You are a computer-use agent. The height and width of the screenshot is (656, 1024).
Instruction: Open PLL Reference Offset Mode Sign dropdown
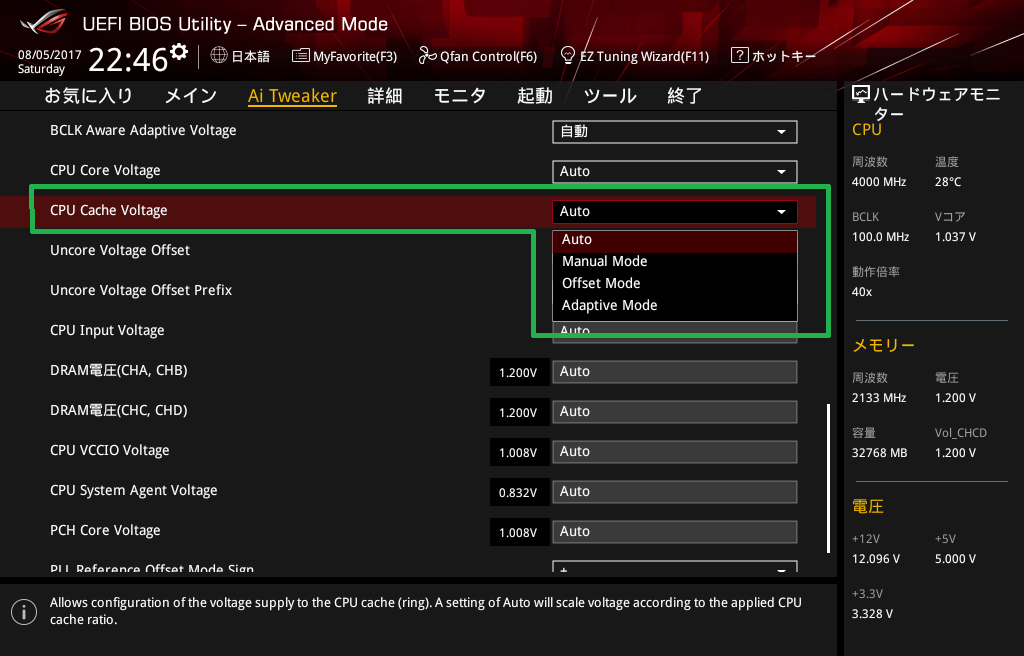tap(675, 566)
